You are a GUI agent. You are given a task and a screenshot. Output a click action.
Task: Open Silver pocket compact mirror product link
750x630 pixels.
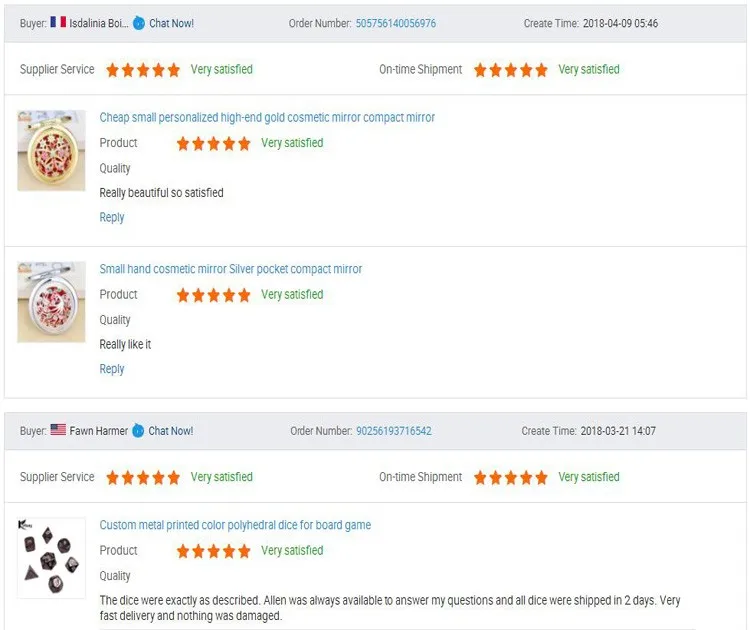(231, 269)
